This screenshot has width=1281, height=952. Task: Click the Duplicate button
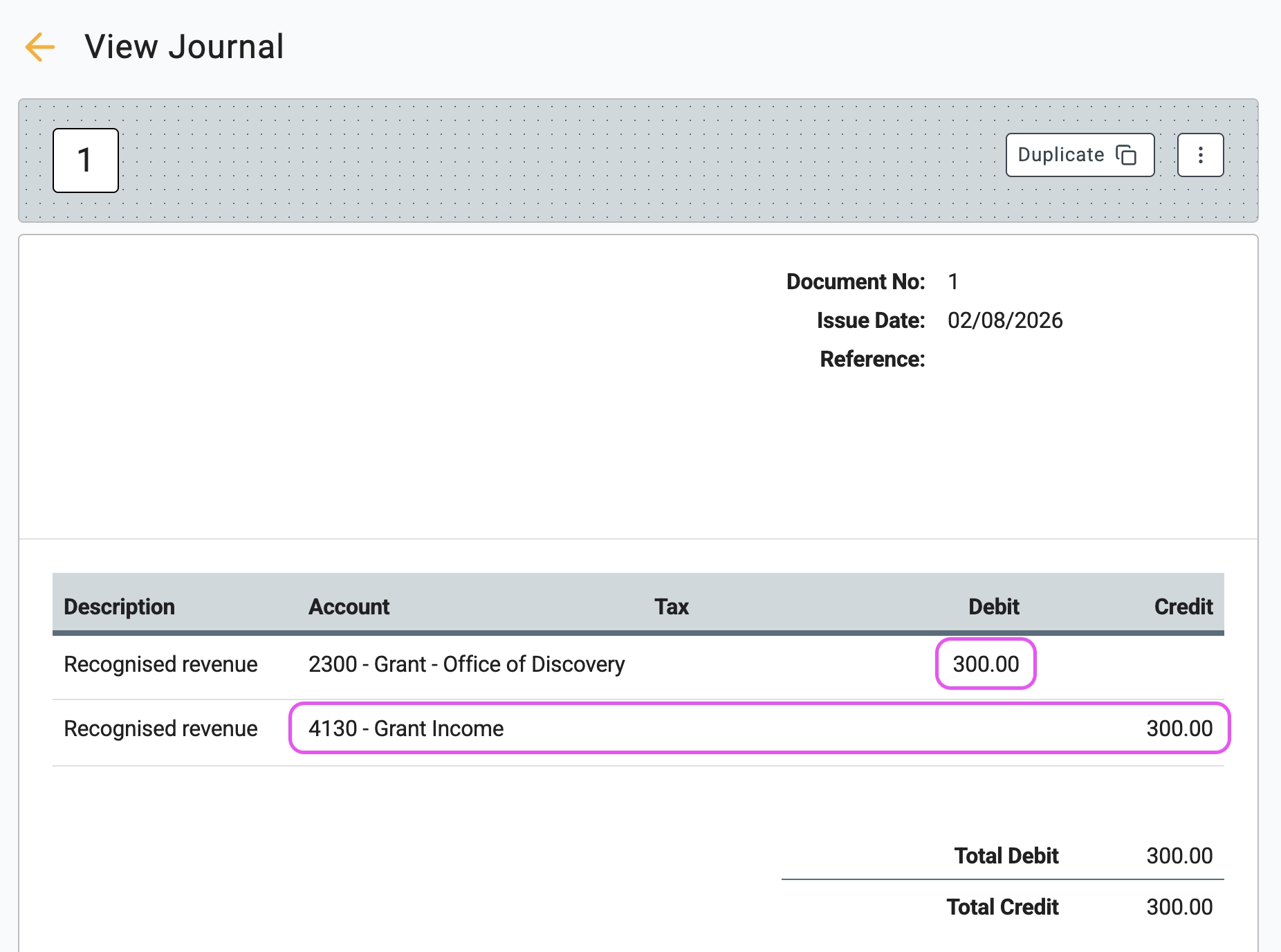point(1080,155)
